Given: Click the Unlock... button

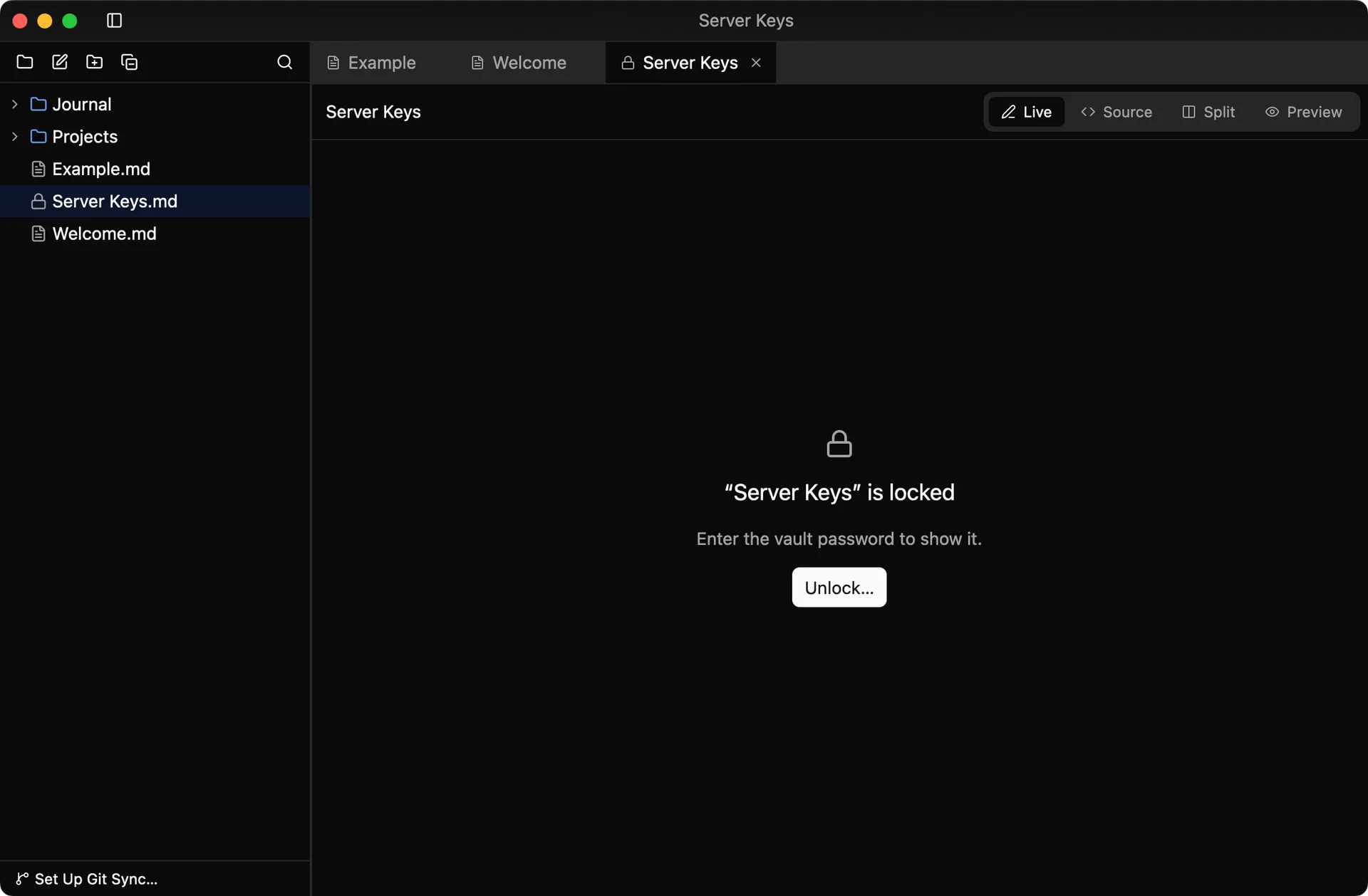Looking at the screenshot, I should click(839, 588).
